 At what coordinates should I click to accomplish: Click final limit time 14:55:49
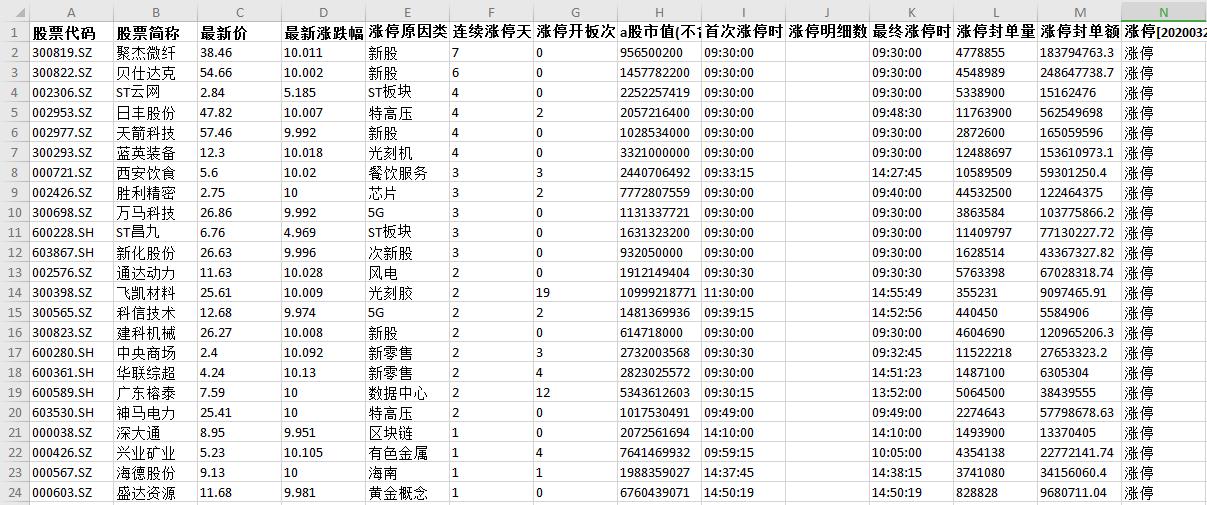911,292
